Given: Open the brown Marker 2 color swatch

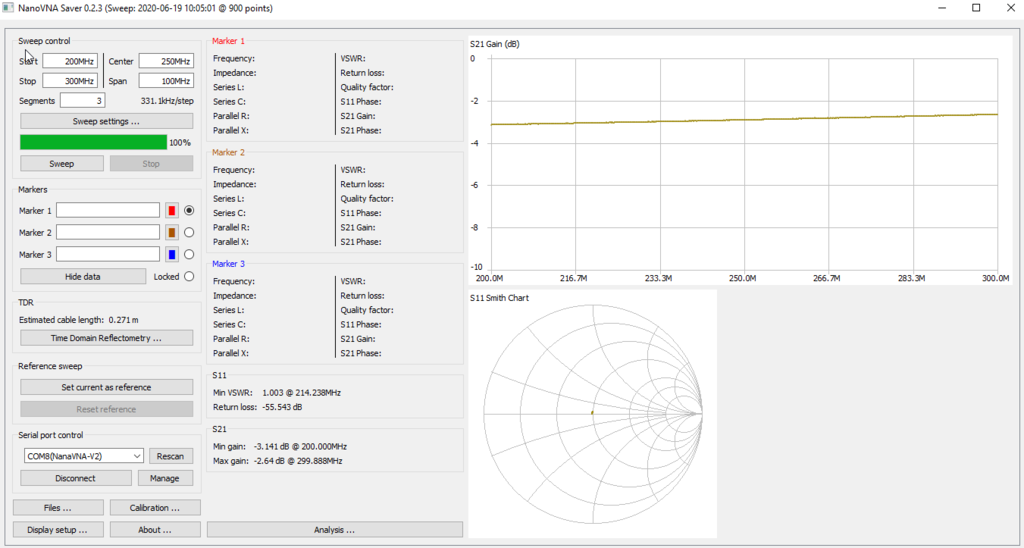Looking at the screenshot, I should pos(172,232).
